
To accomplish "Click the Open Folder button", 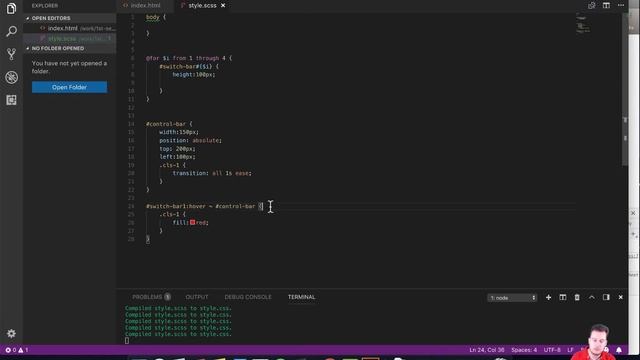I will [x=69, y=87].
